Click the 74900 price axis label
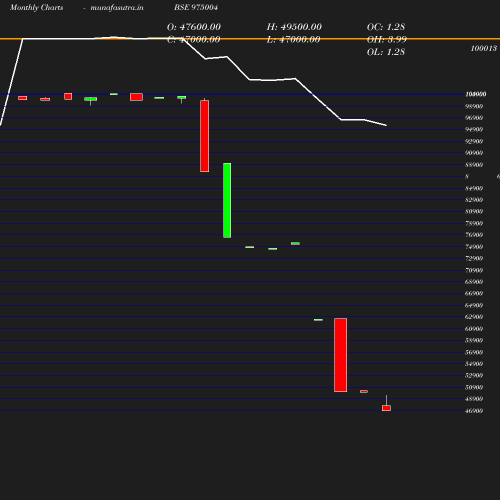 (x=474, y=247)
